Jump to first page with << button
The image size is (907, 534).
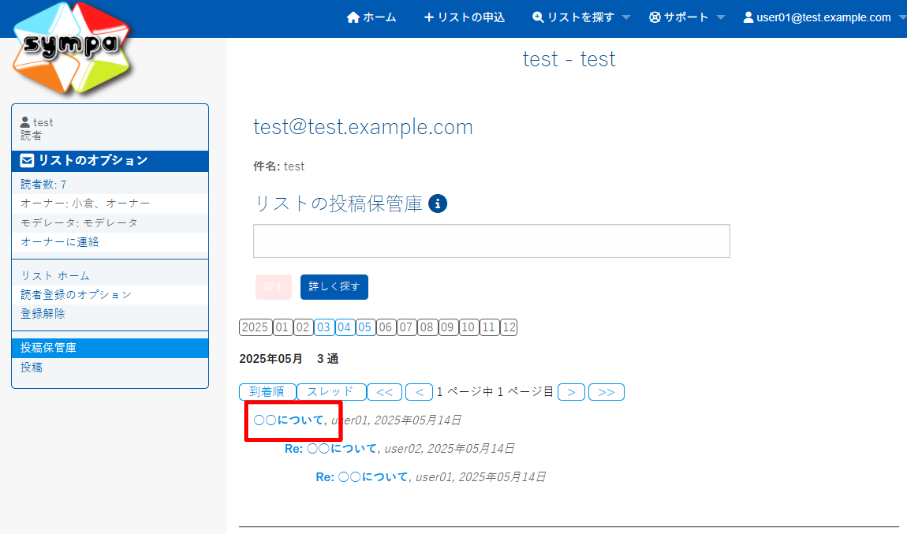pos(385,392)
